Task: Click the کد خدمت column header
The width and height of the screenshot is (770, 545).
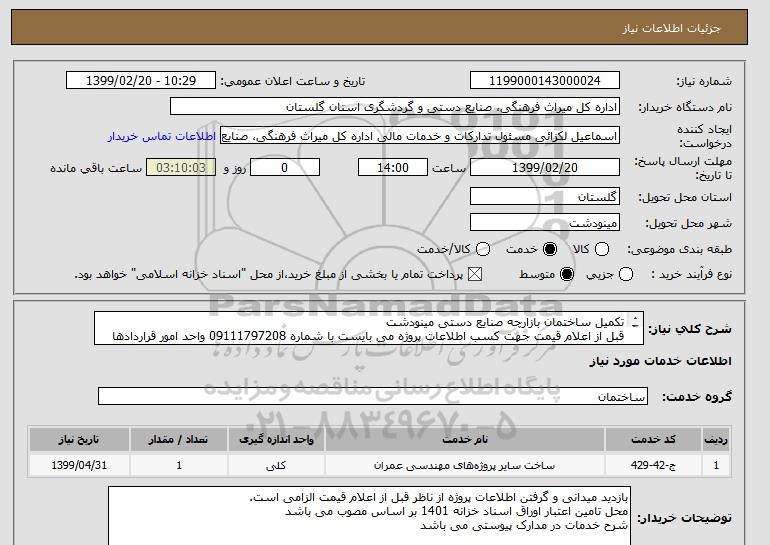Action: [653, 439]
